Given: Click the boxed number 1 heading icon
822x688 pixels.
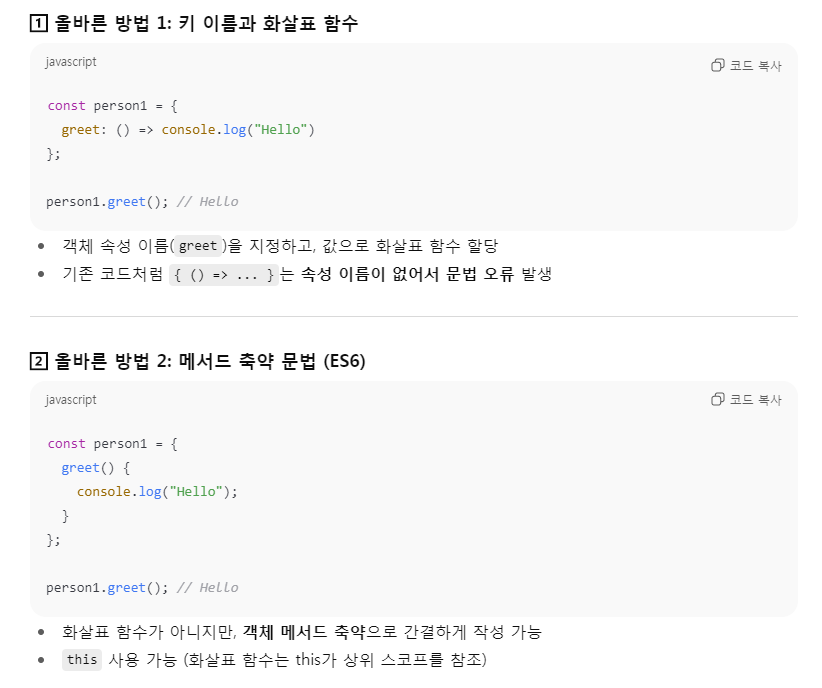Looking at the screenshot, I should click(39, 23).
